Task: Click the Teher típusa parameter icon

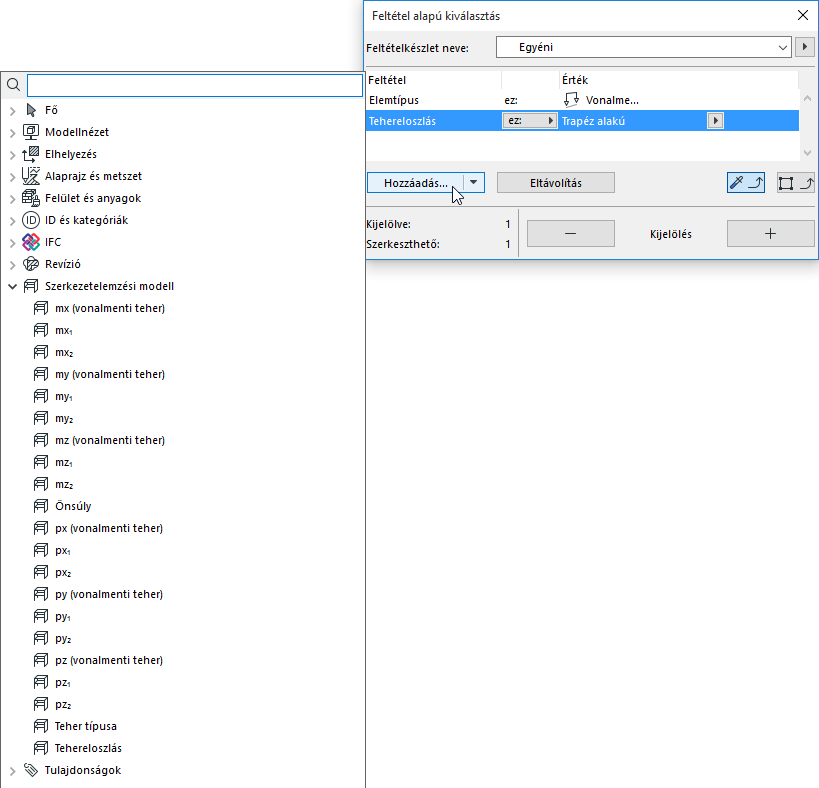Action: coord(41,726)
